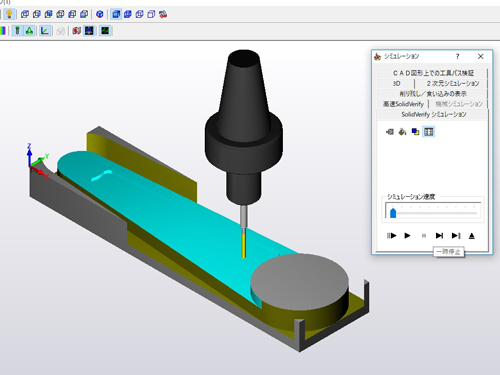Open the CAD図形上での工具パス検証 tab
The width and height of the screenshot is (500, 375).
coord(433,73)
